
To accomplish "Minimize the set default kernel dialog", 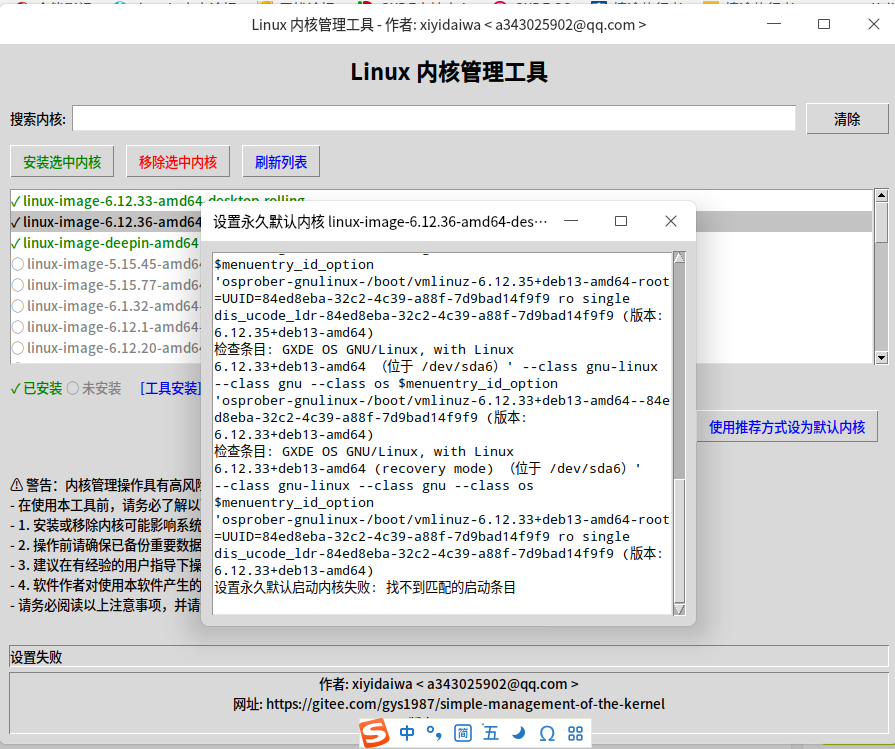I will [571, 221].
